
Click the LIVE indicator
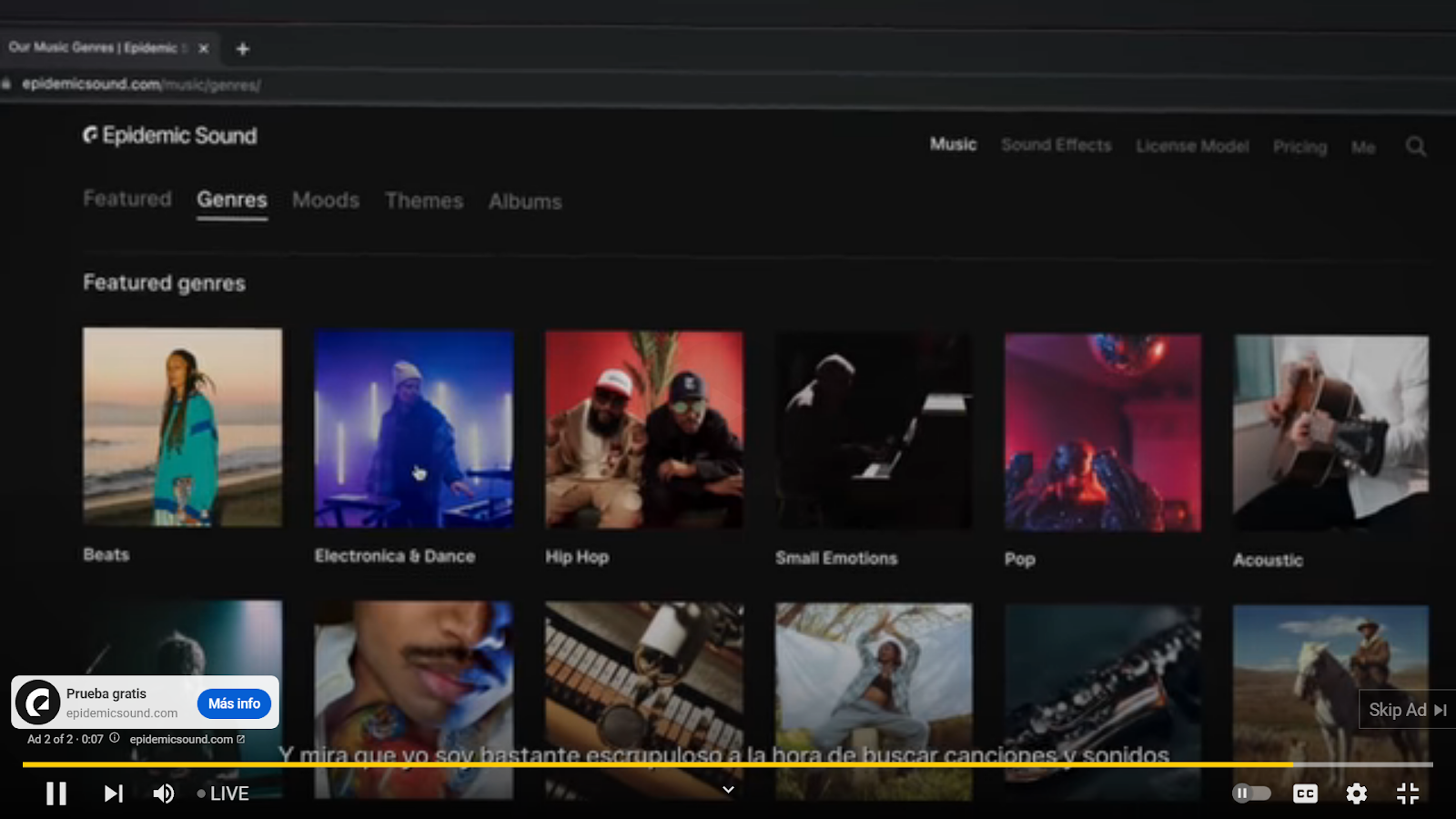[x=223, y=794]
